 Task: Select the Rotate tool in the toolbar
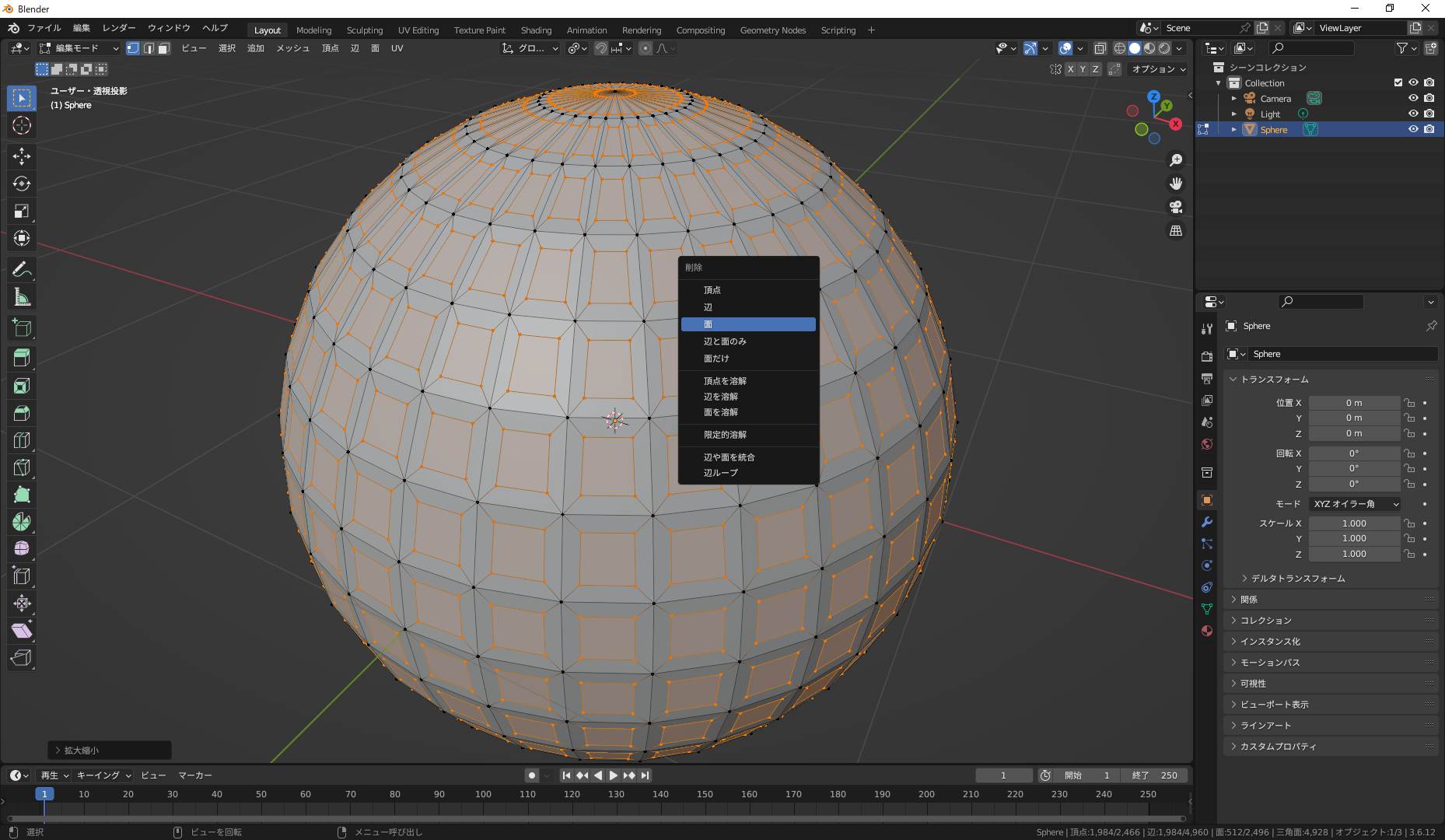21,184
